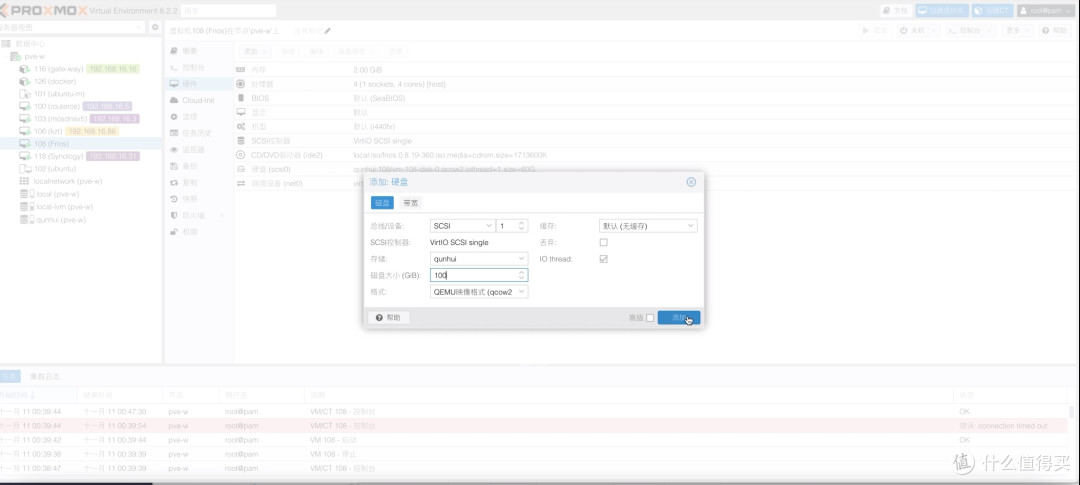Open the 更多 more dropdown
This screenshot has width=1080, height=485.
(x=1017, y=31)
